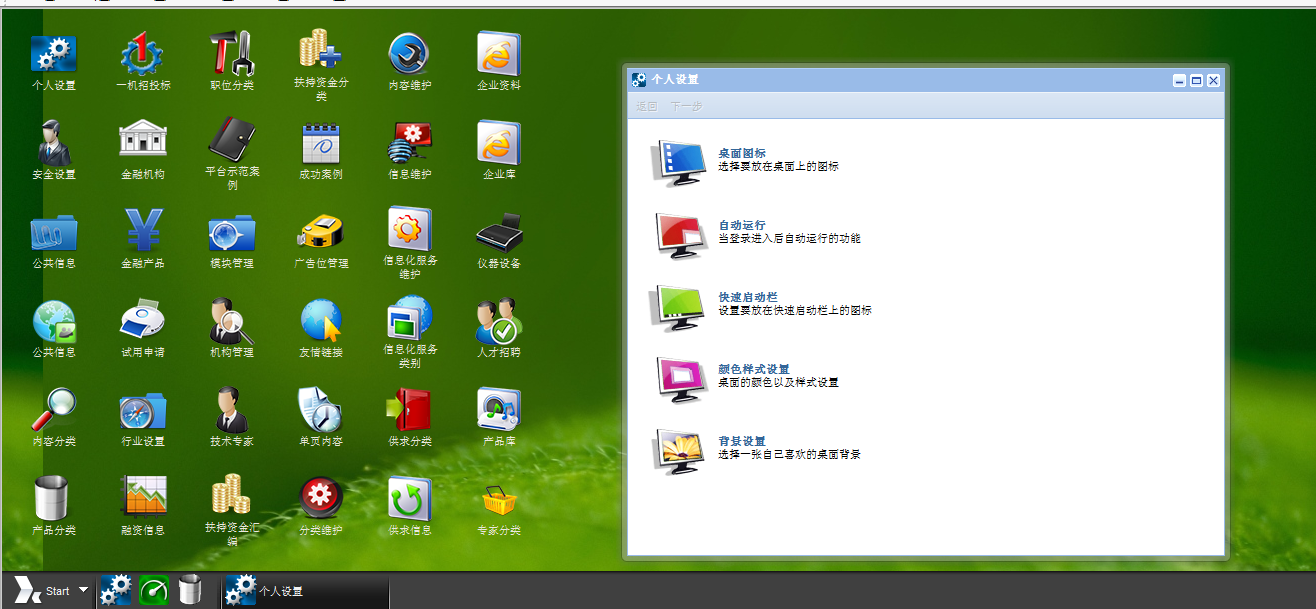Screen dimensions: 1316x609
Task: Open the 自动运行 settings link
Action: (x=742, y=225)
